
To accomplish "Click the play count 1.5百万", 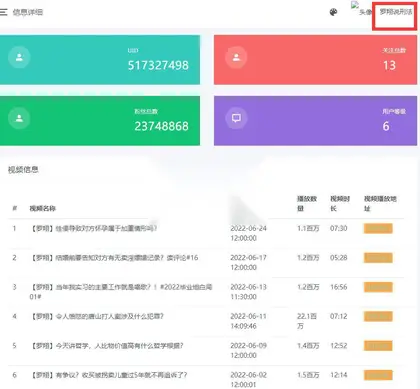I will 308,375.
